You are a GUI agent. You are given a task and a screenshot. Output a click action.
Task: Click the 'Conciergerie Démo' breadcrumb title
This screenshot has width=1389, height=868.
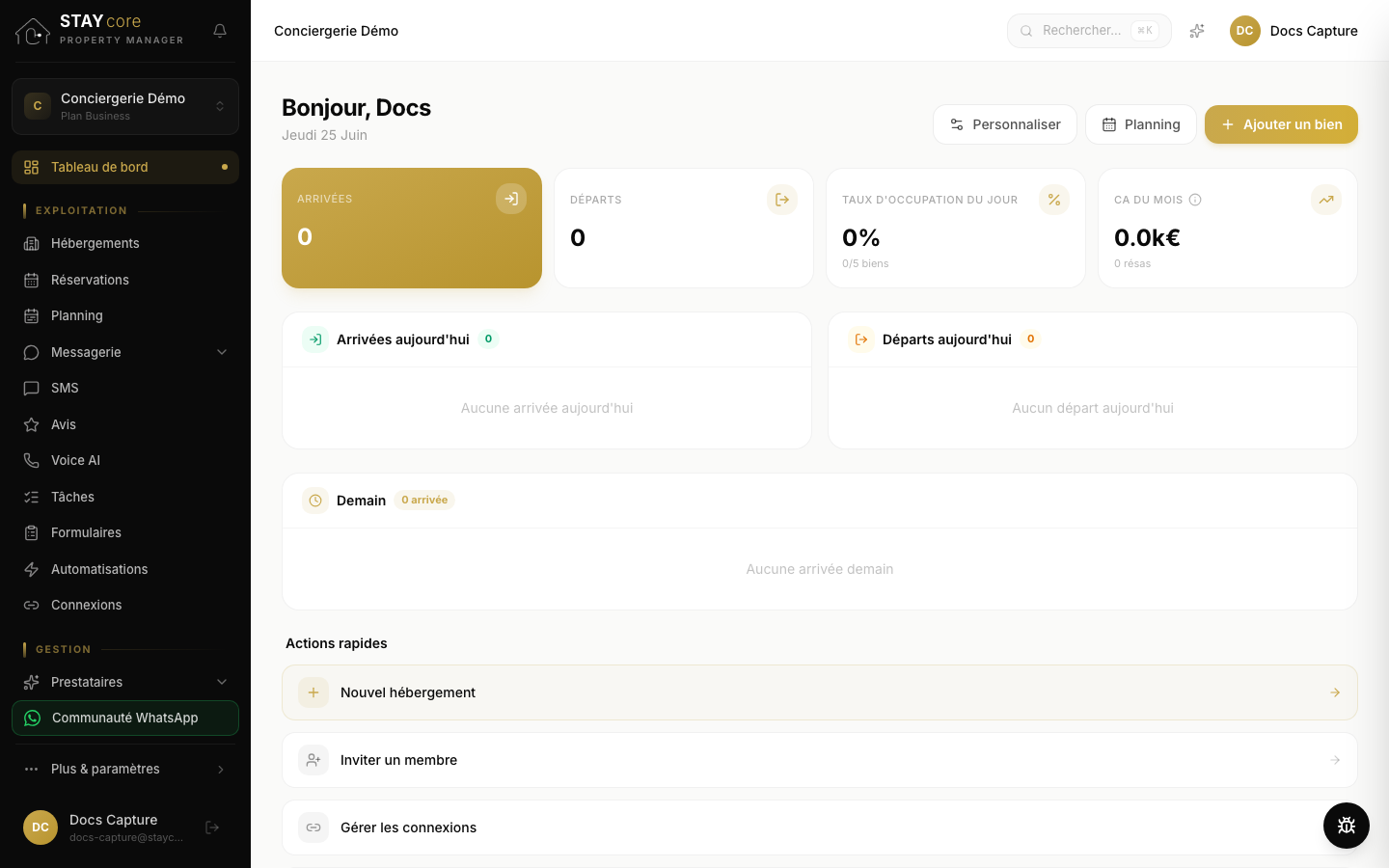pos(336,31)
